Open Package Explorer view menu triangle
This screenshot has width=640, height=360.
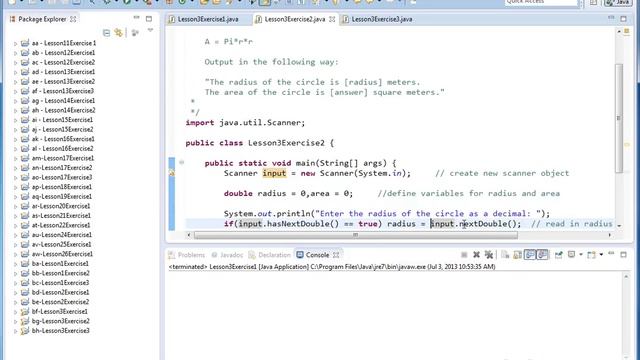coord(150,30)
